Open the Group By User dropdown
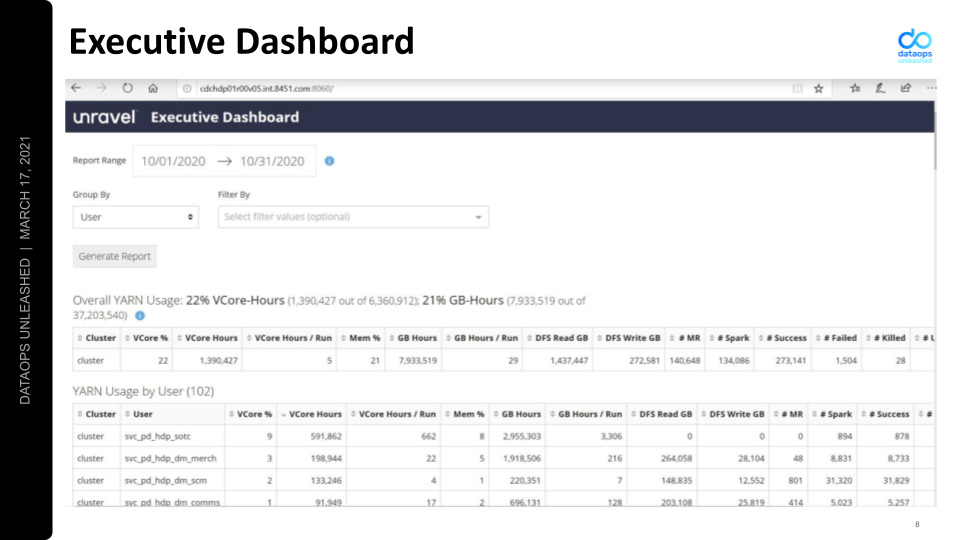Viewport: 960px width, 540px height. coord(135,217)
